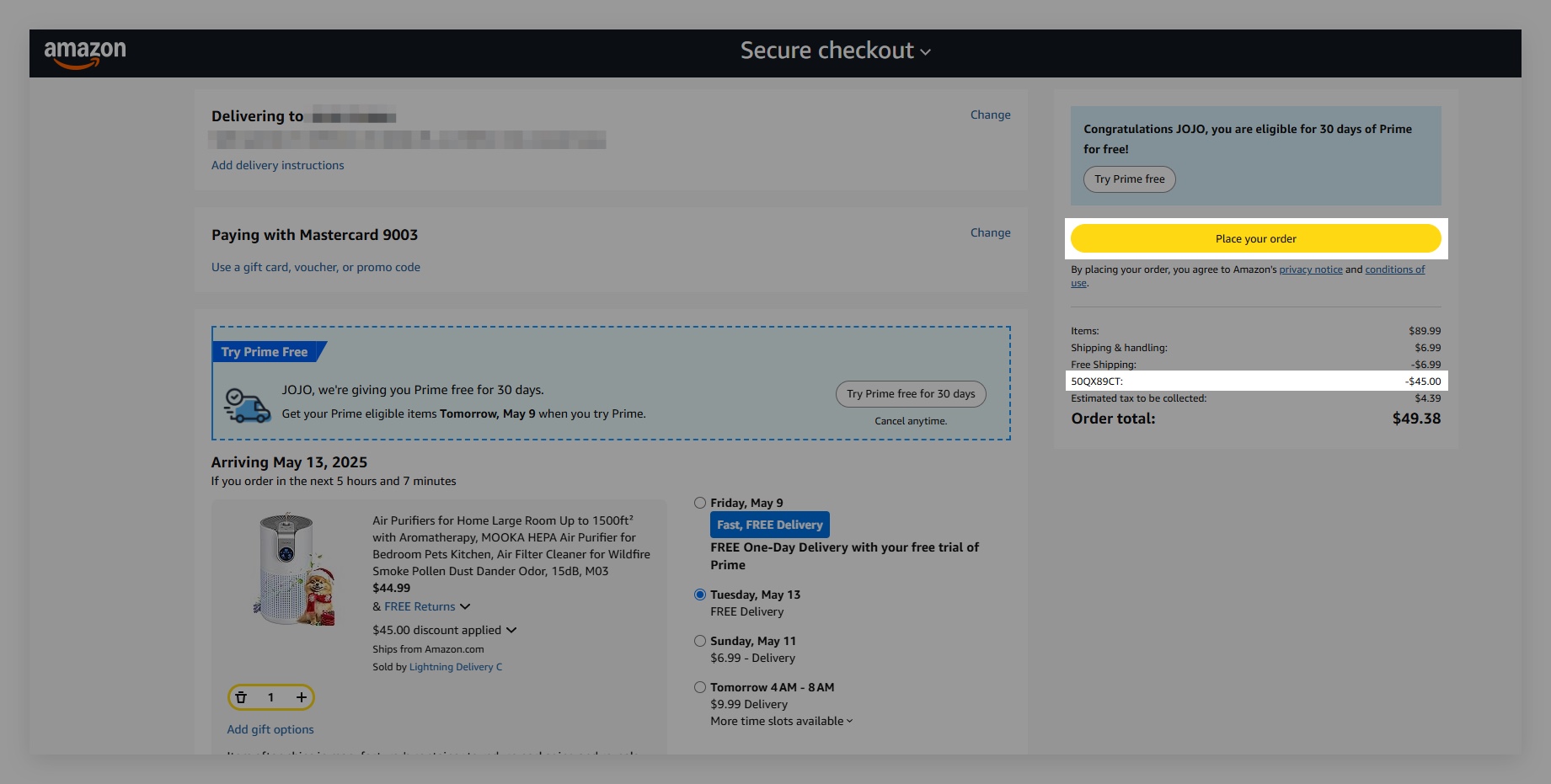Screen dimensions: 1551x784
Task: Click the Free Shipping -$6.99 amount
Action: click(1426, 365)
